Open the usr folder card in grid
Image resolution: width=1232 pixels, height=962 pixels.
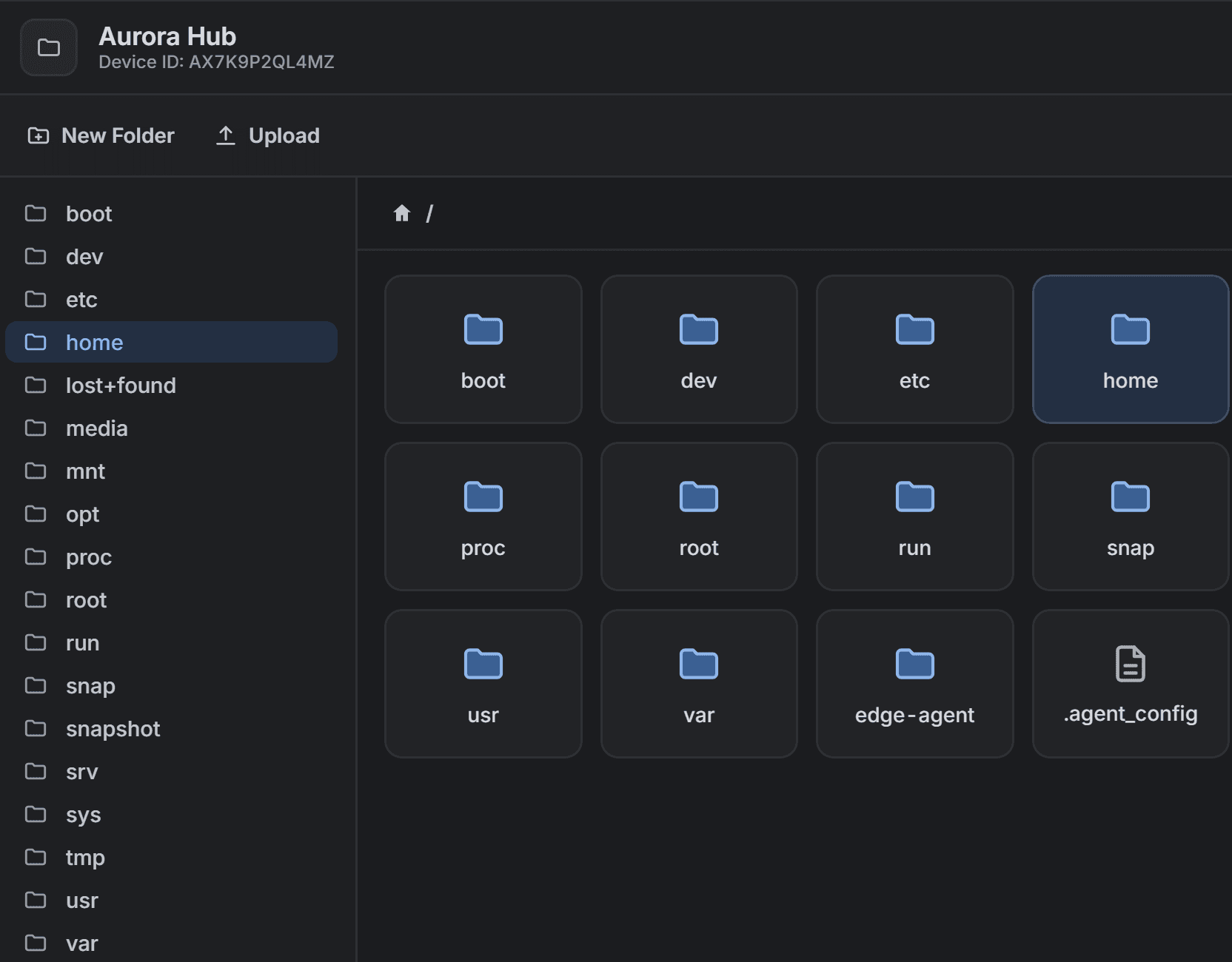click(x=483, y=684)
